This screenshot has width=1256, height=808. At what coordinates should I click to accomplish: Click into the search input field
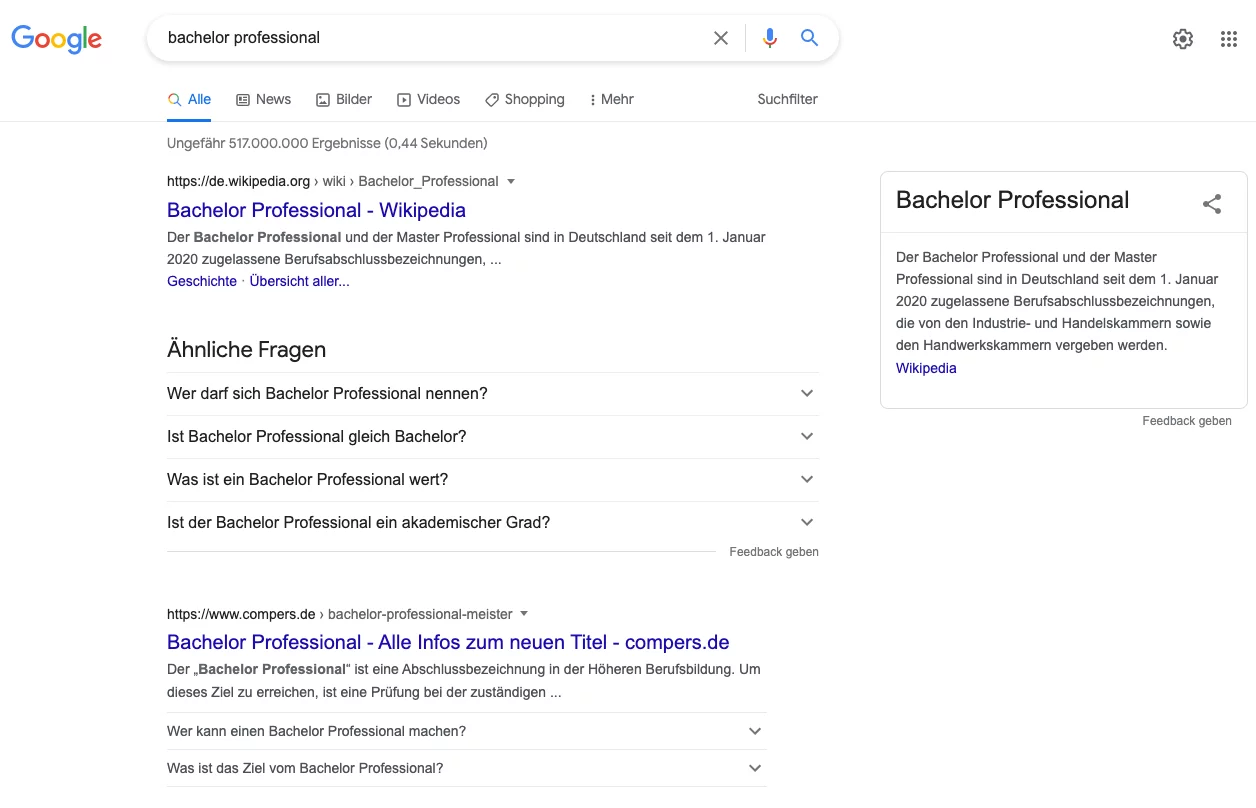pyautogui.click(x=430, y=38)
